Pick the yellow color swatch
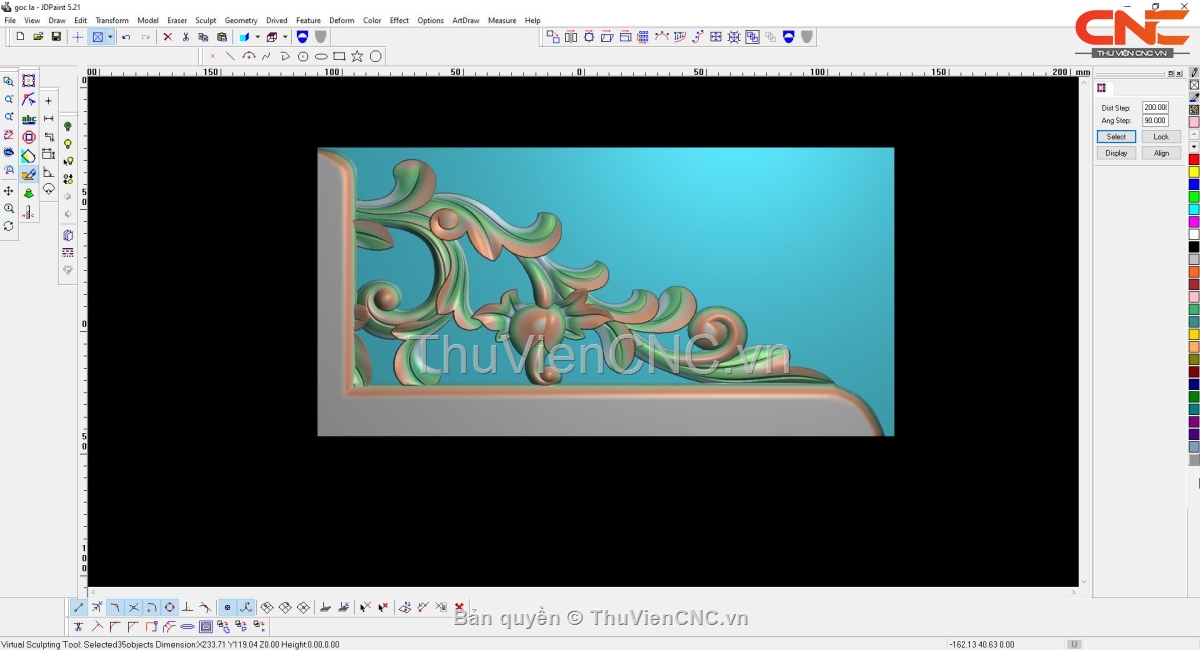Image resolution: width=1200 pixels, height=650 pixels. click(1194, 172)
